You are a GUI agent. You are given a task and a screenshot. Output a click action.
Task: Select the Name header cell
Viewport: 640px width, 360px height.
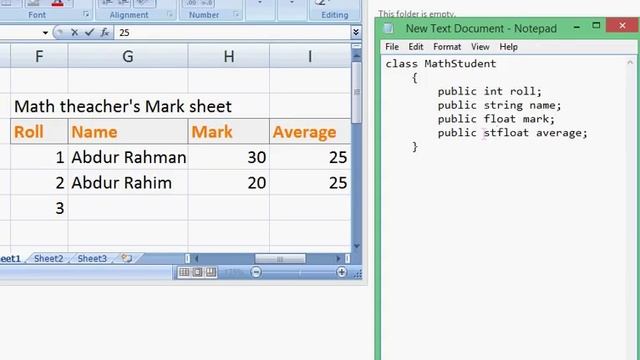pyautogui.click(x=128, y=132)
